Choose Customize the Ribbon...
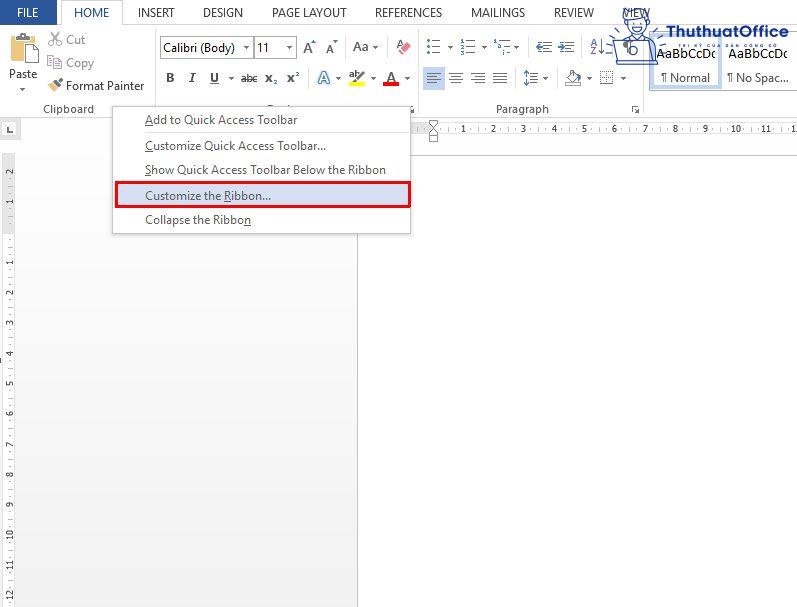The height and width of the screenshot is (607, 797). click(262, 195)
